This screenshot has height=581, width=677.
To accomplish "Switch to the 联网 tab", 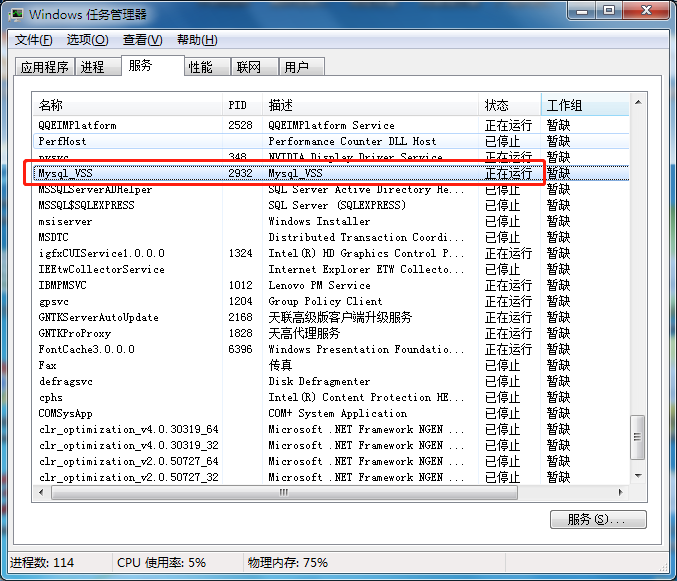I will click(x=249, y=67).
